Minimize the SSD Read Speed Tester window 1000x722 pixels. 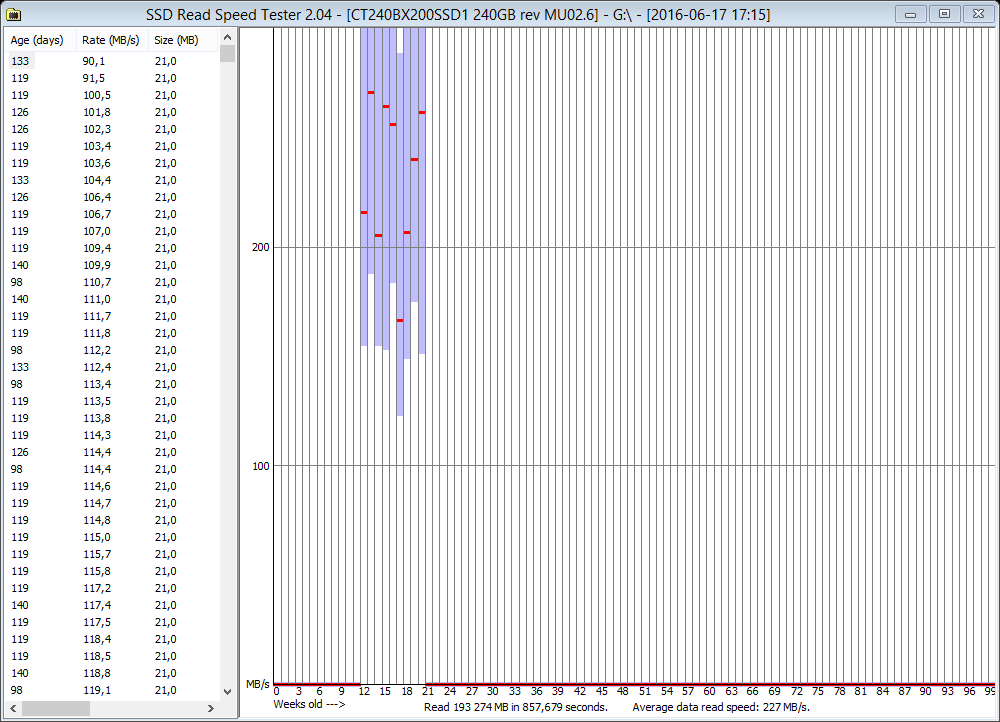(x=910, y=13)
